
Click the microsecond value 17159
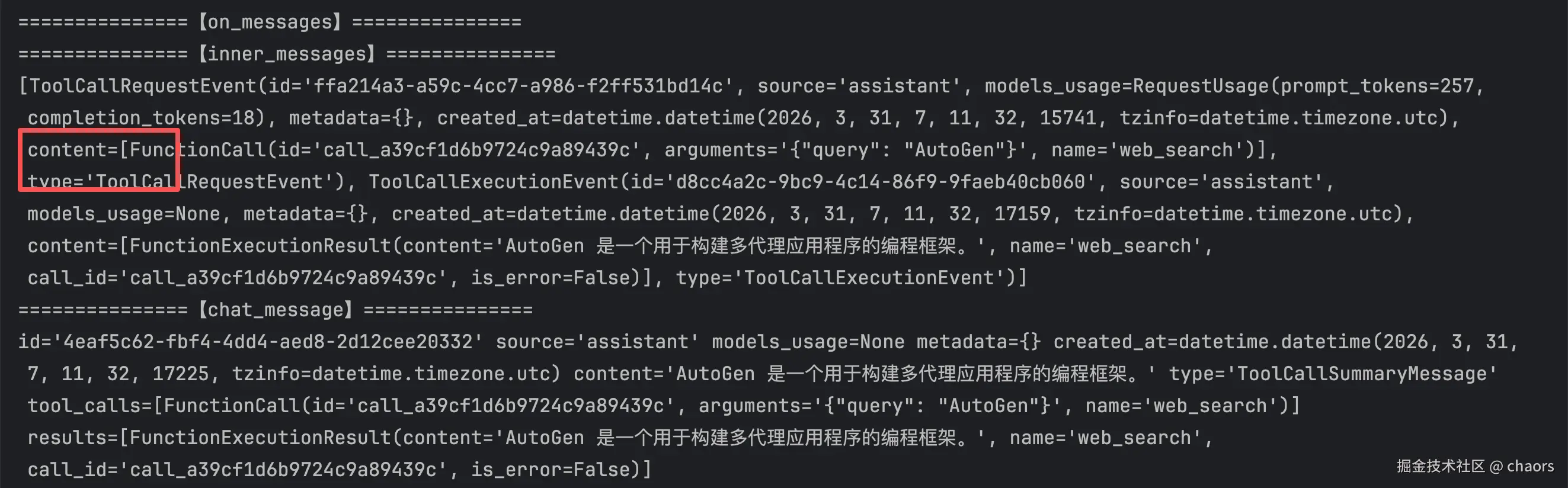1022,214
